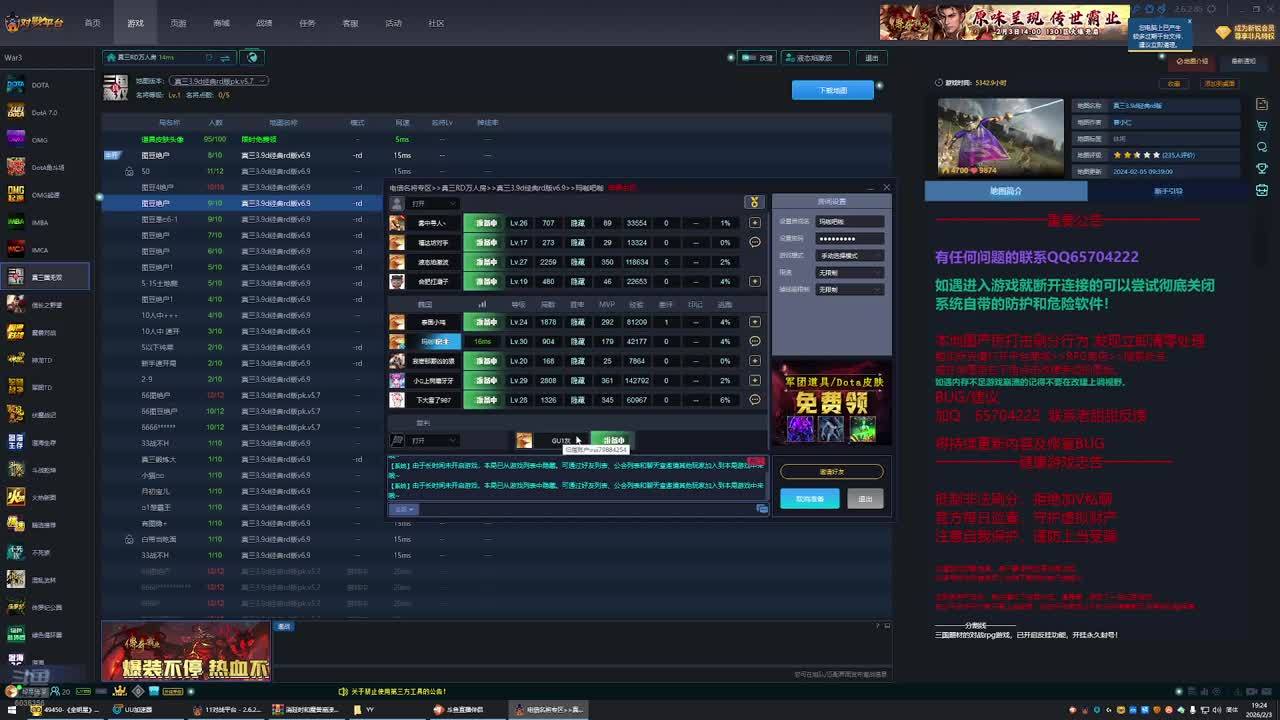Open the 手动选择模式 game mode dropdown

pos(850,255)
